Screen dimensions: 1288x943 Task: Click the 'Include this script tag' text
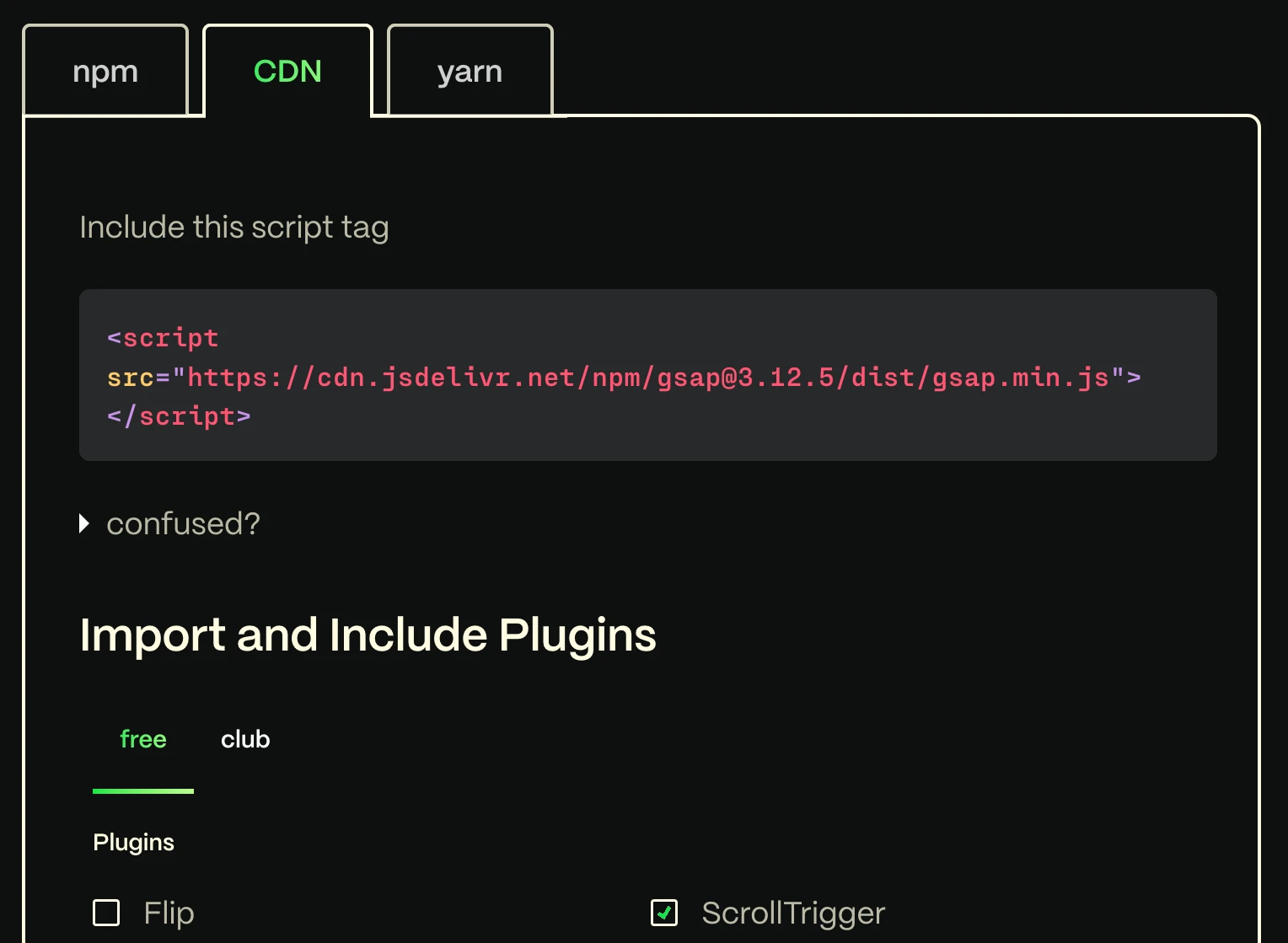(x=234, y=228)
